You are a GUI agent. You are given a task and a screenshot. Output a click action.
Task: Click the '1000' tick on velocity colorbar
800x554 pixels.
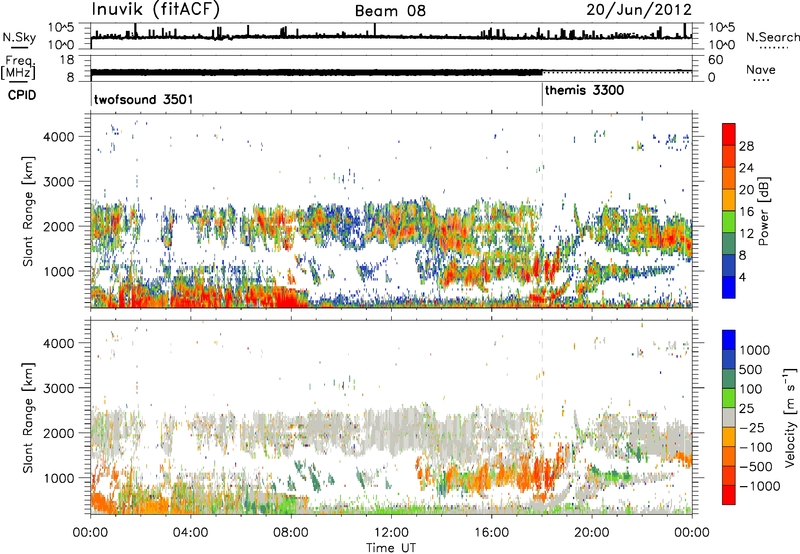click(x=755, y=350)
